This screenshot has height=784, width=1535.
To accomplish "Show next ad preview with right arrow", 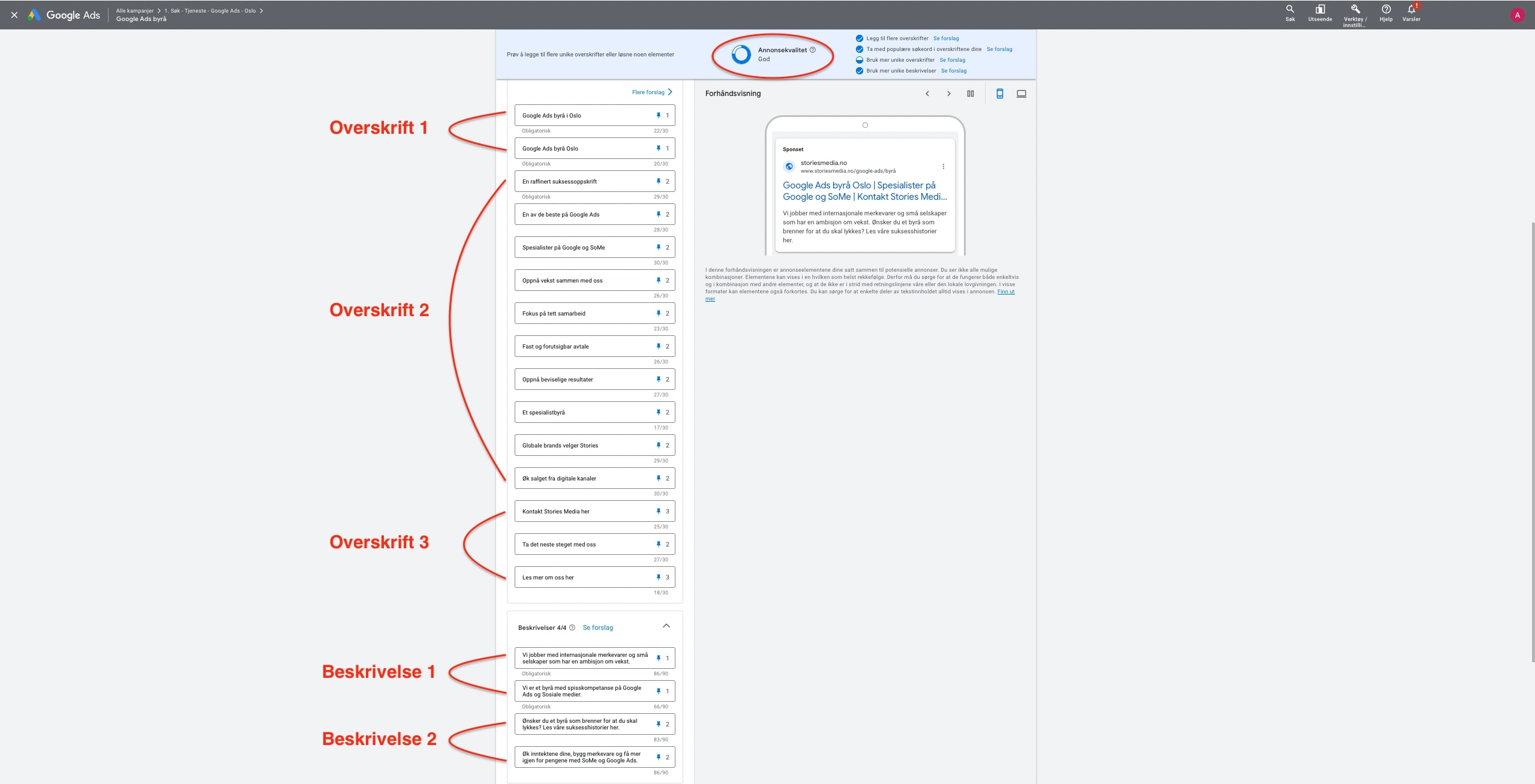I will tap(948, 94).
